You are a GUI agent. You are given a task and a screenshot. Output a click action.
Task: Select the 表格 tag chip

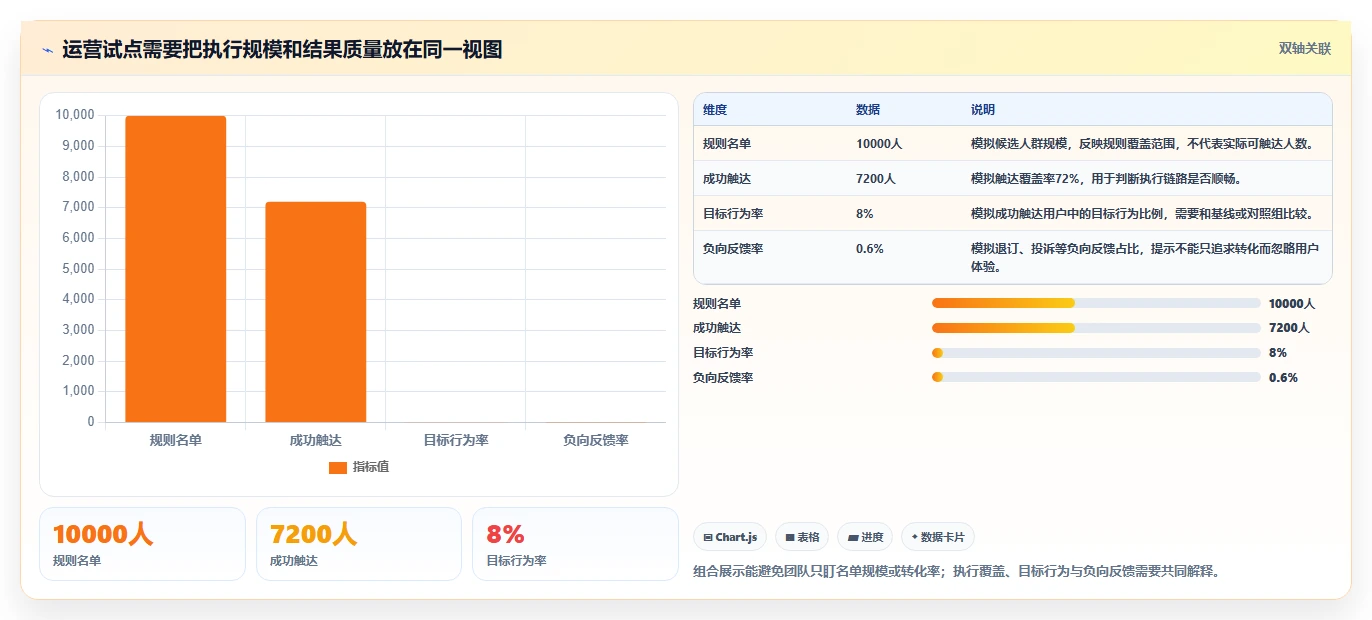click(x=802, y=537)
